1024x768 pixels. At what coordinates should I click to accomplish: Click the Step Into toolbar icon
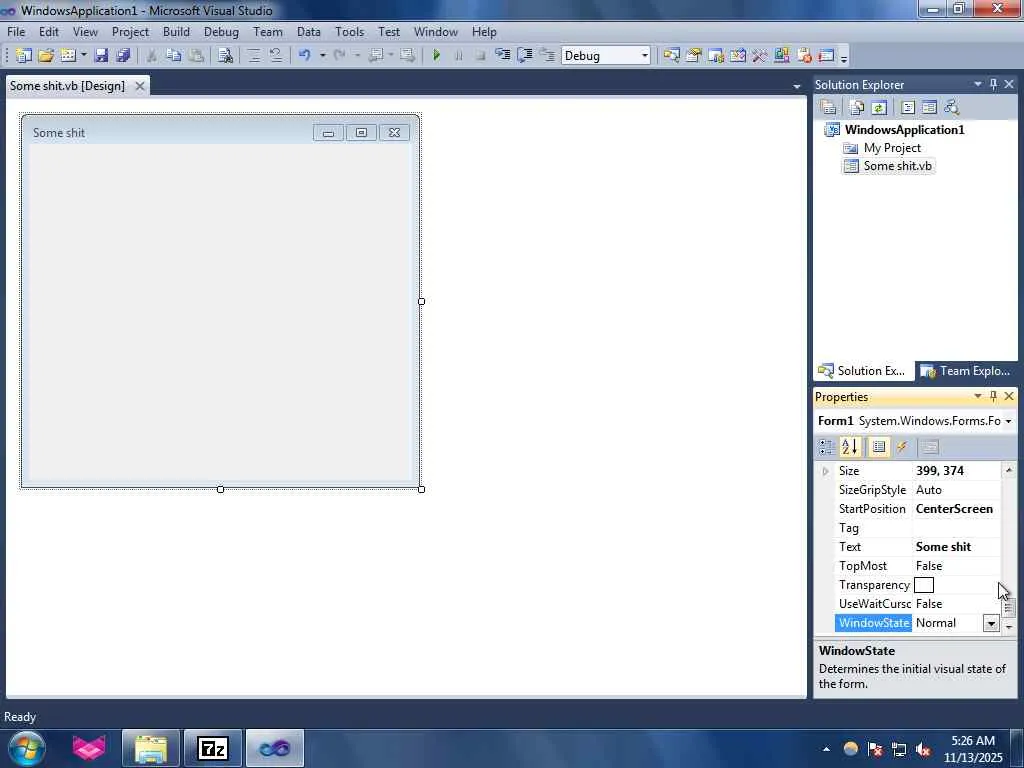coord(502,56)
